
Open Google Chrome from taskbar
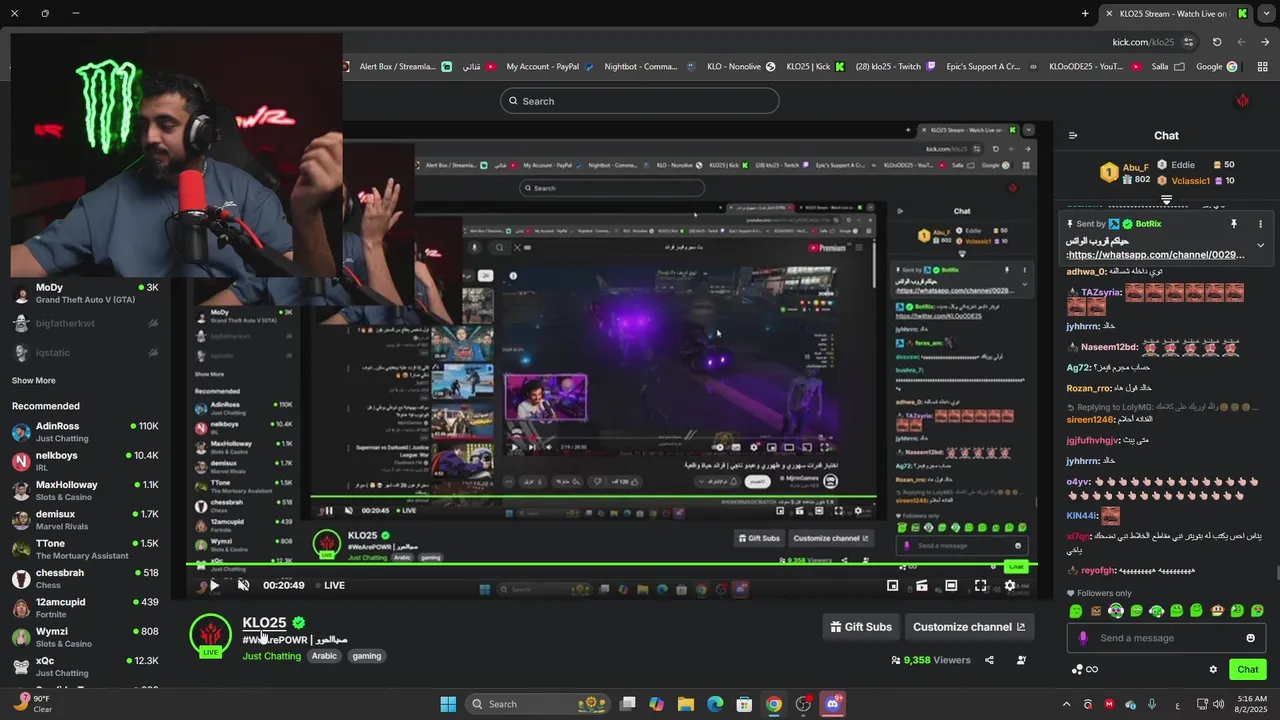774,704
